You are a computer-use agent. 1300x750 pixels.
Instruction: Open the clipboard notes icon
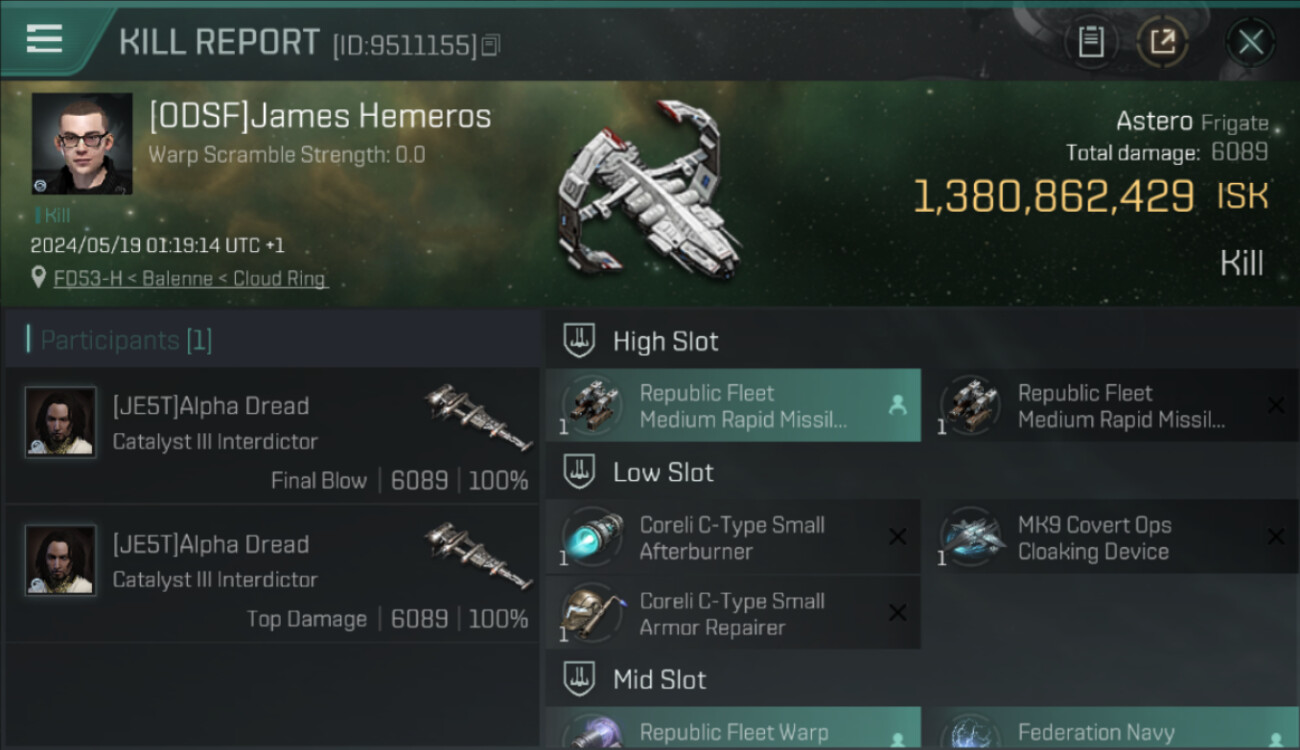click(x=1091, y=41)
